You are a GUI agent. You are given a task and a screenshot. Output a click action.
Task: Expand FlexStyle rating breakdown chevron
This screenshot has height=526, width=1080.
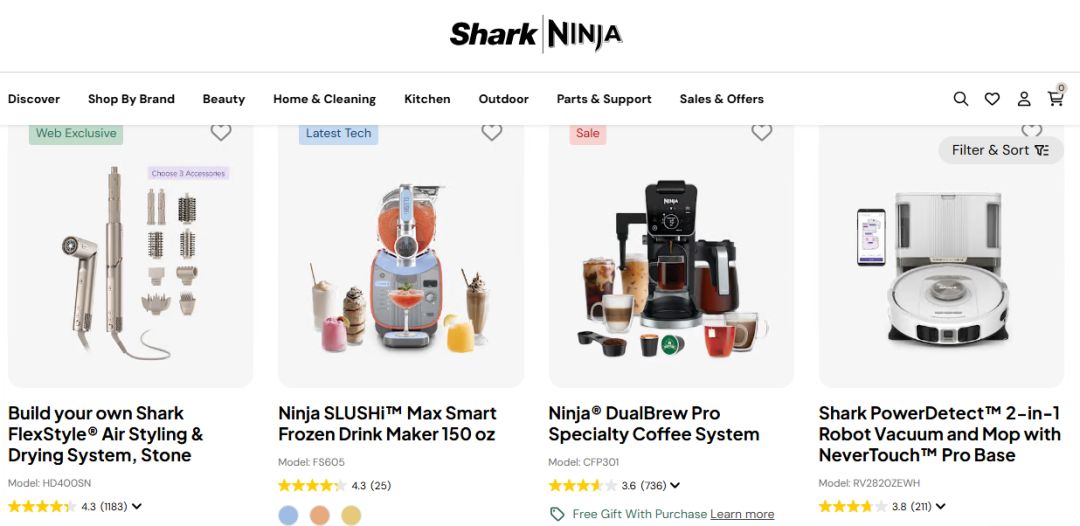[x=136, y=507]
